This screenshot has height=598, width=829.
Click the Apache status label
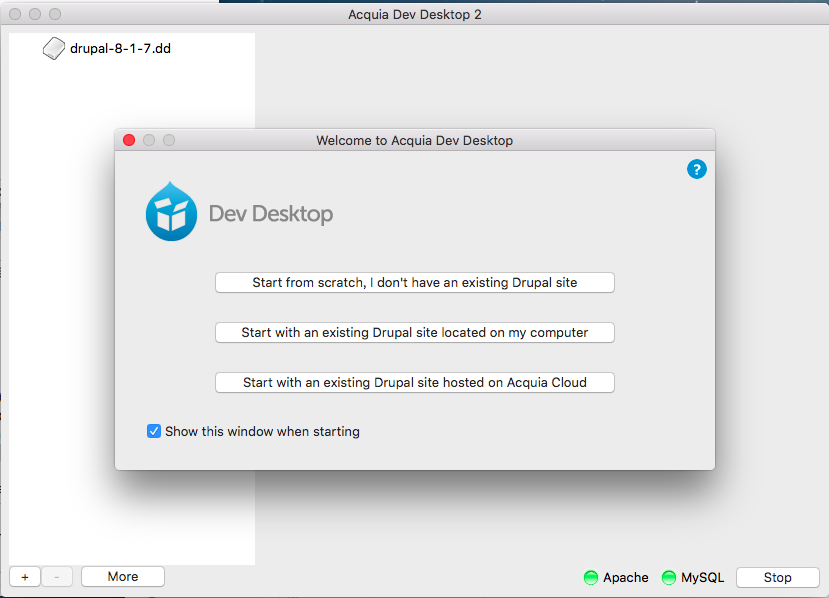point(625,577)
